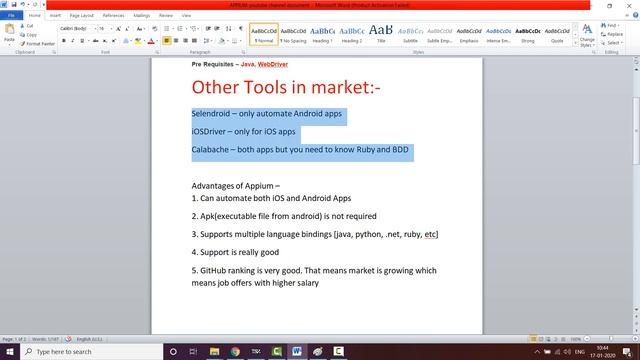Image resolution: width=640 pixels, height=360 pixels.
Task: Center align the paragraph
Action: 176,41
